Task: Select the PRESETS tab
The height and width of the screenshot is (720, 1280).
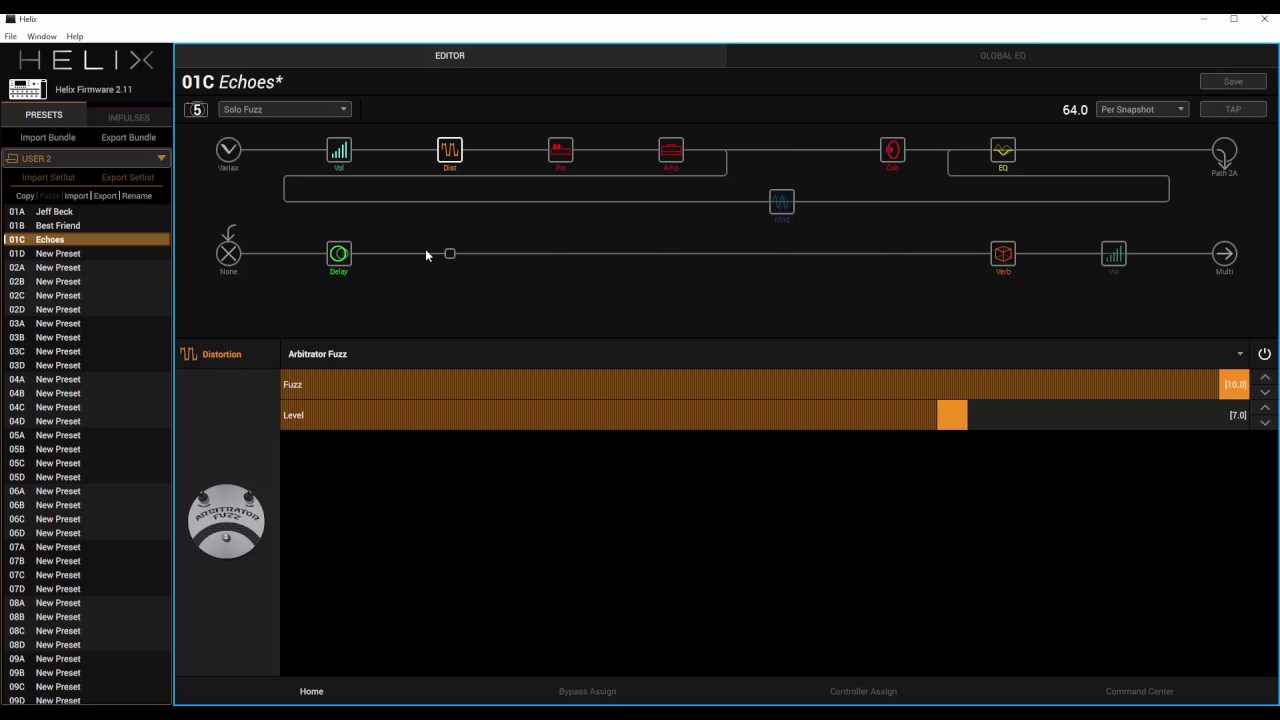Action: [x=44, y=115]
